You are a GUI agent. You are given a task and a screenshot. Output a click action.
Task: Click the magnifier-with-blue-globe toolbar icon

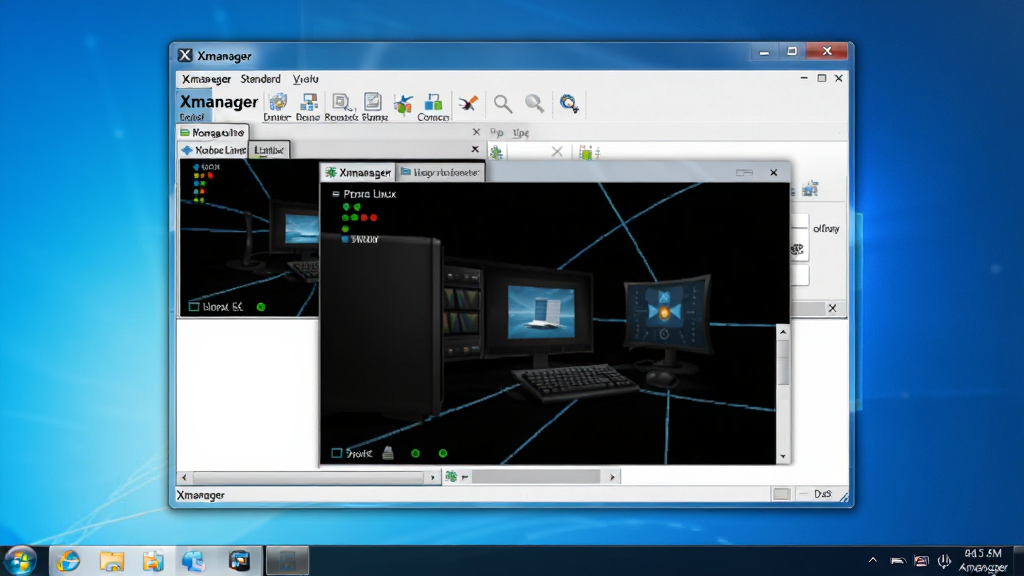[x=569, y=104]
